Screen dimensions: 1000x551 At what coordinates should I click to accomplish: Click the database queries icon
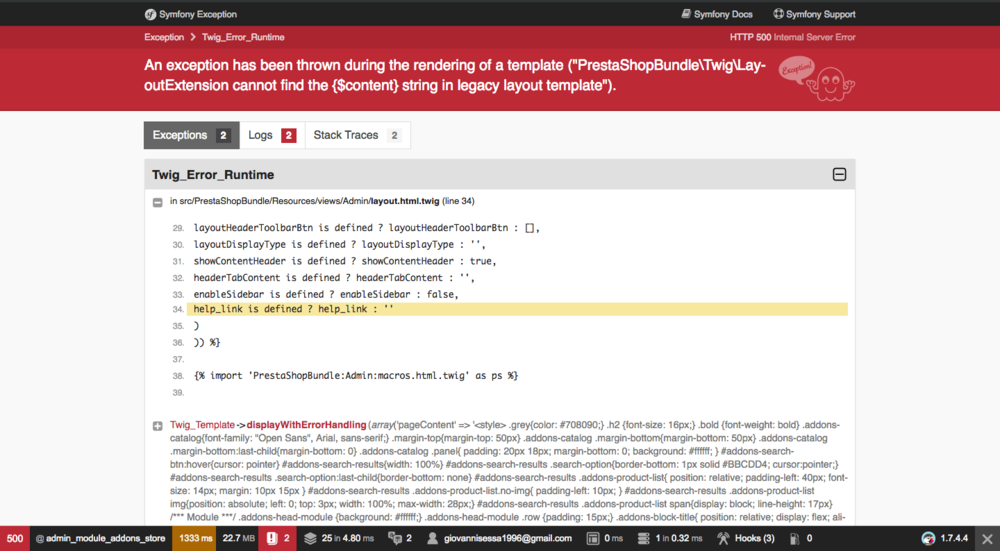pyautogui.click(x=643, y=539)
